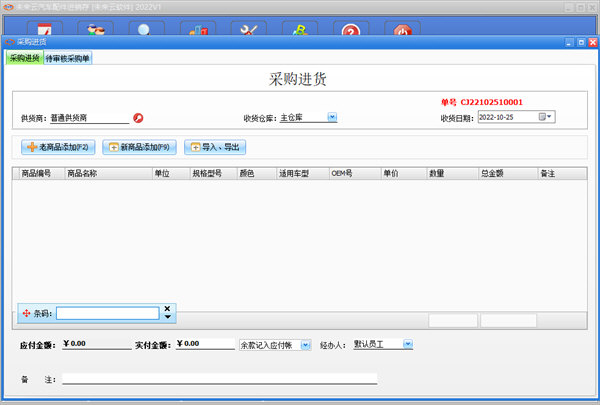Click the magnifier search toolbar icon
600x405 pixels.
click(146, 28)
